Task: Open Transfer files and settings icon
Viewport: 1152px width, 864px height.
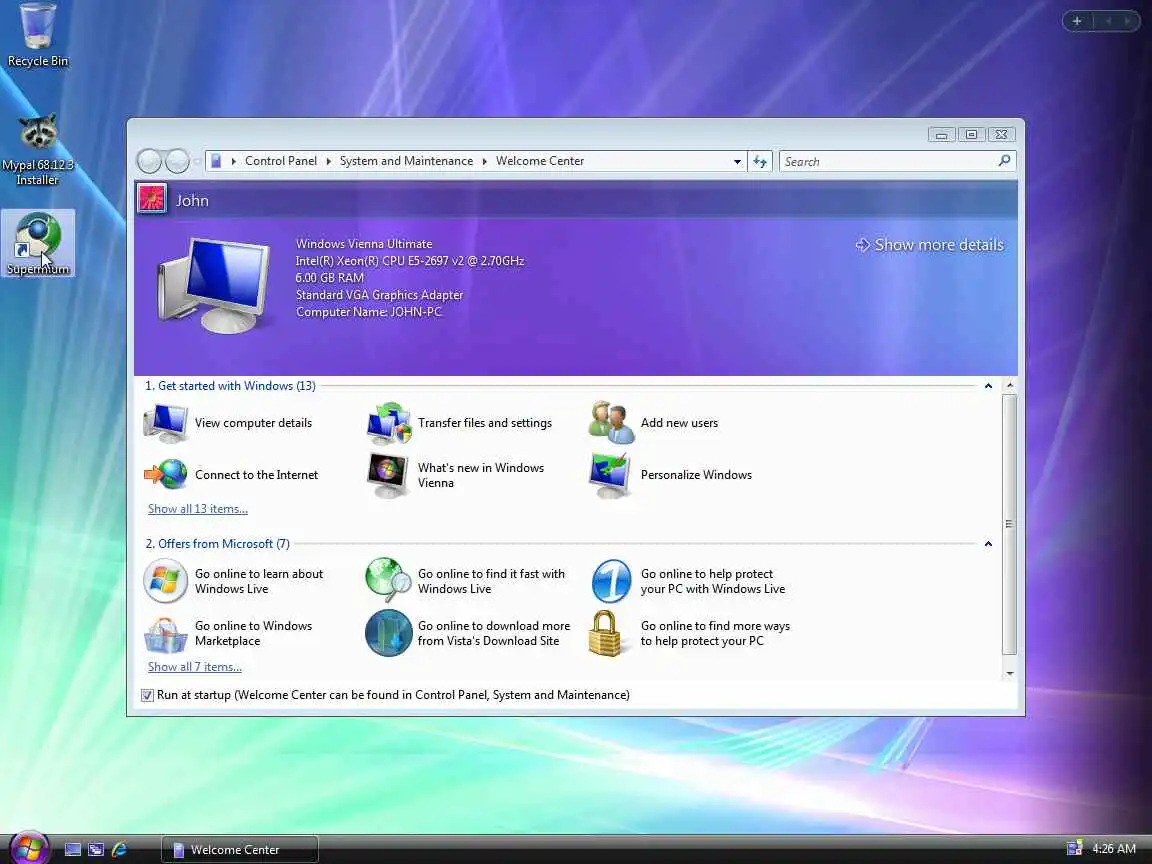Action: tap(389, 423)
